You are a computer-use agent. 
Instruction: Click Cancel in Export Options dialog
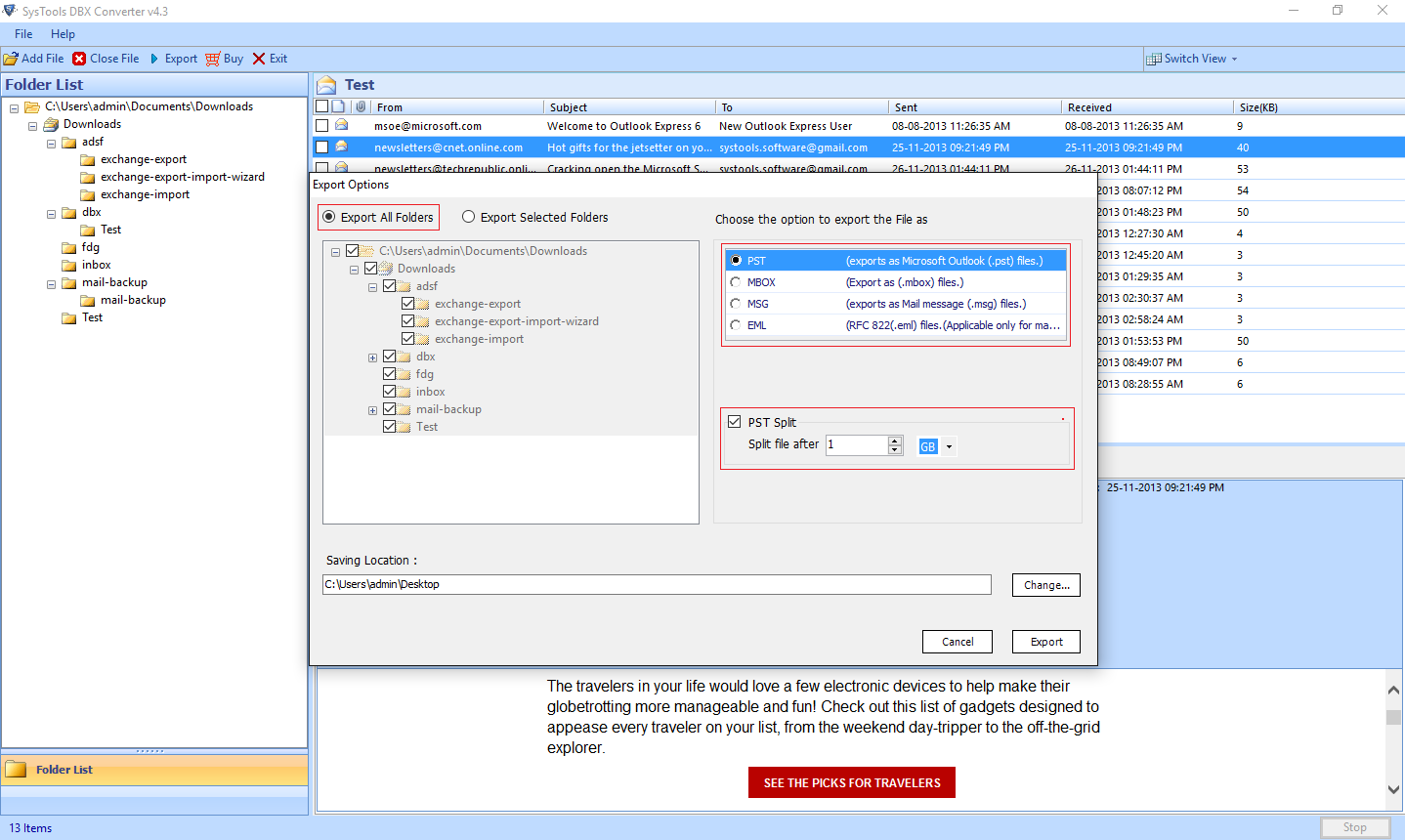(x=958, y=642)
